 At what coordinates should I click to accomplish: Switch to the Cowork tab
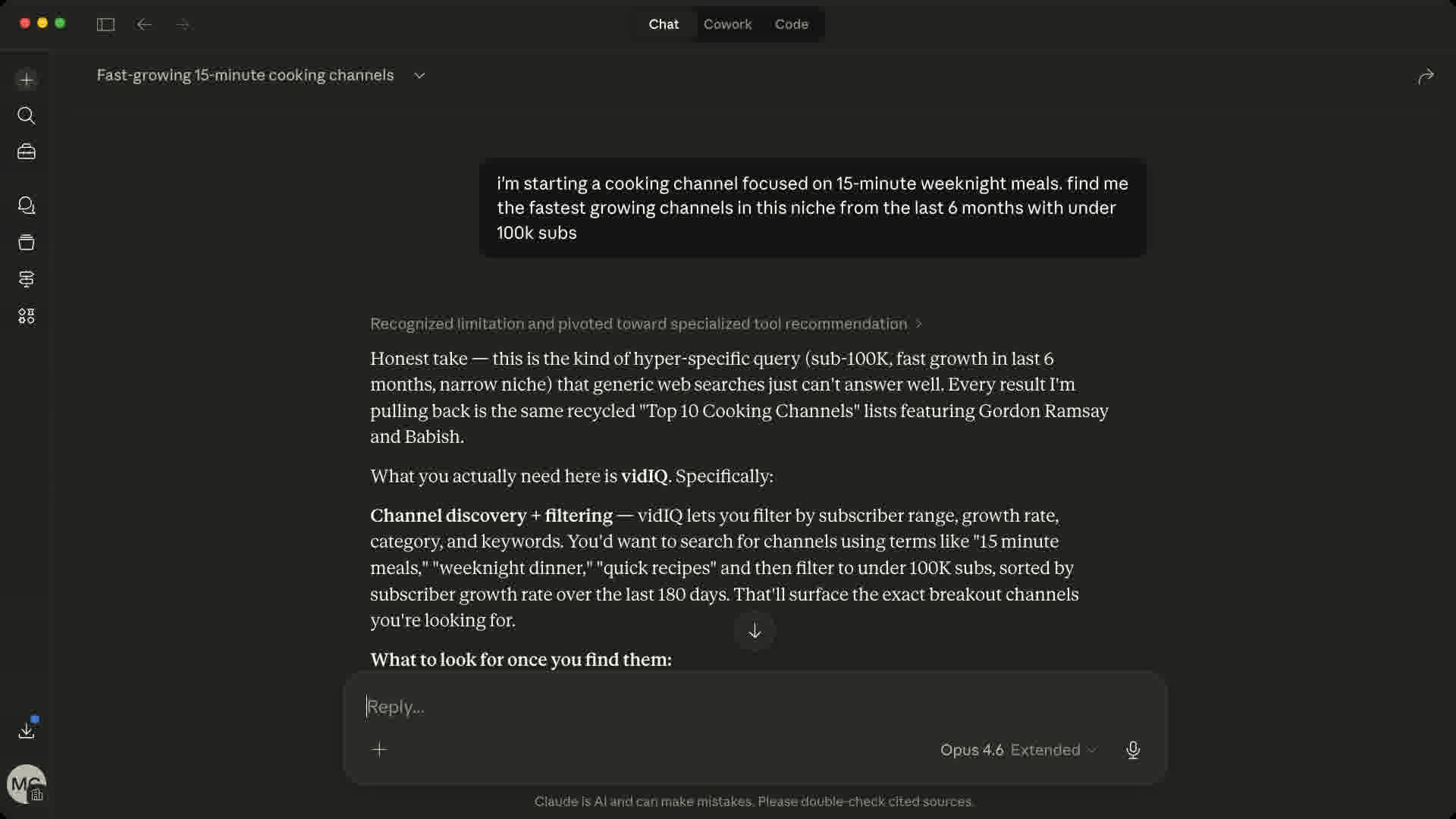727,24
